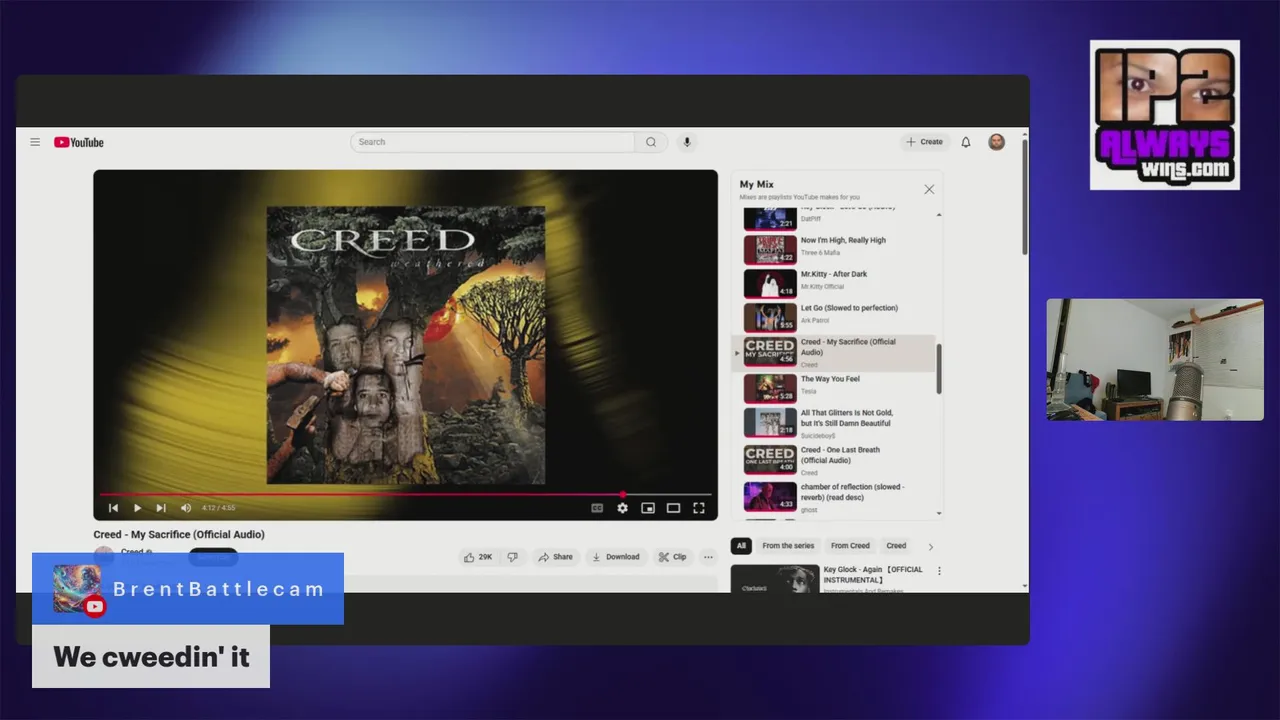
Task: Click the progress bar scrubber handle
Action: pos(623,494)
